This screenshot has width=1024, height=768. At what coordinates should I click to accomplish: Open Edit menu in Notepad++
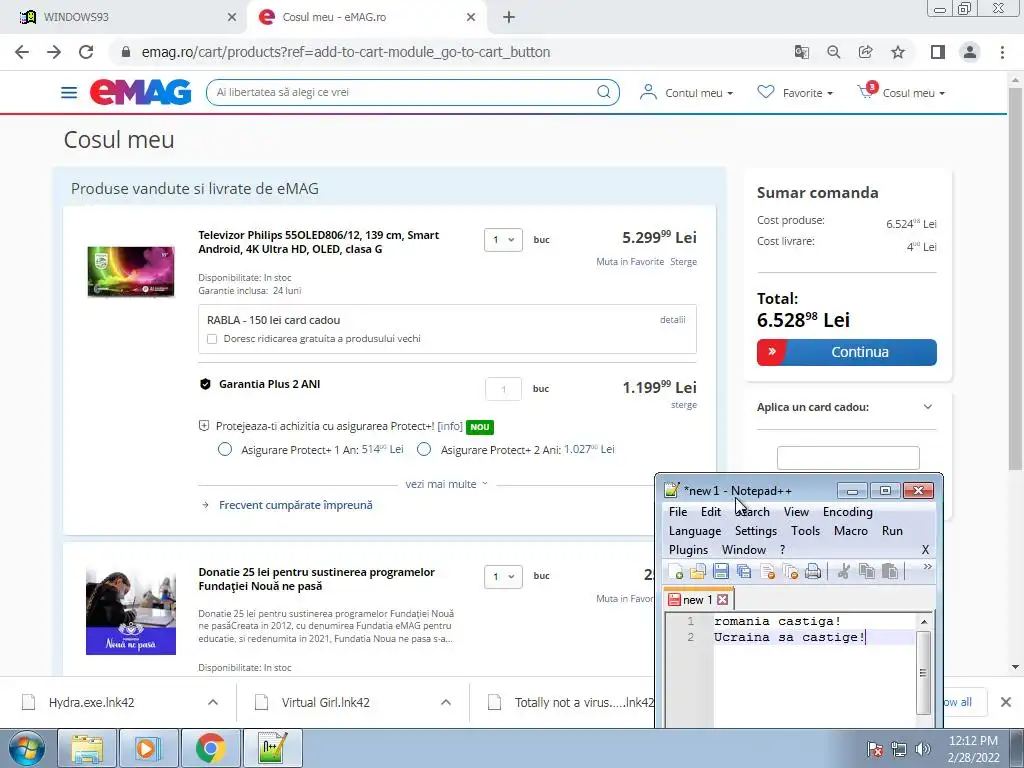711,511
